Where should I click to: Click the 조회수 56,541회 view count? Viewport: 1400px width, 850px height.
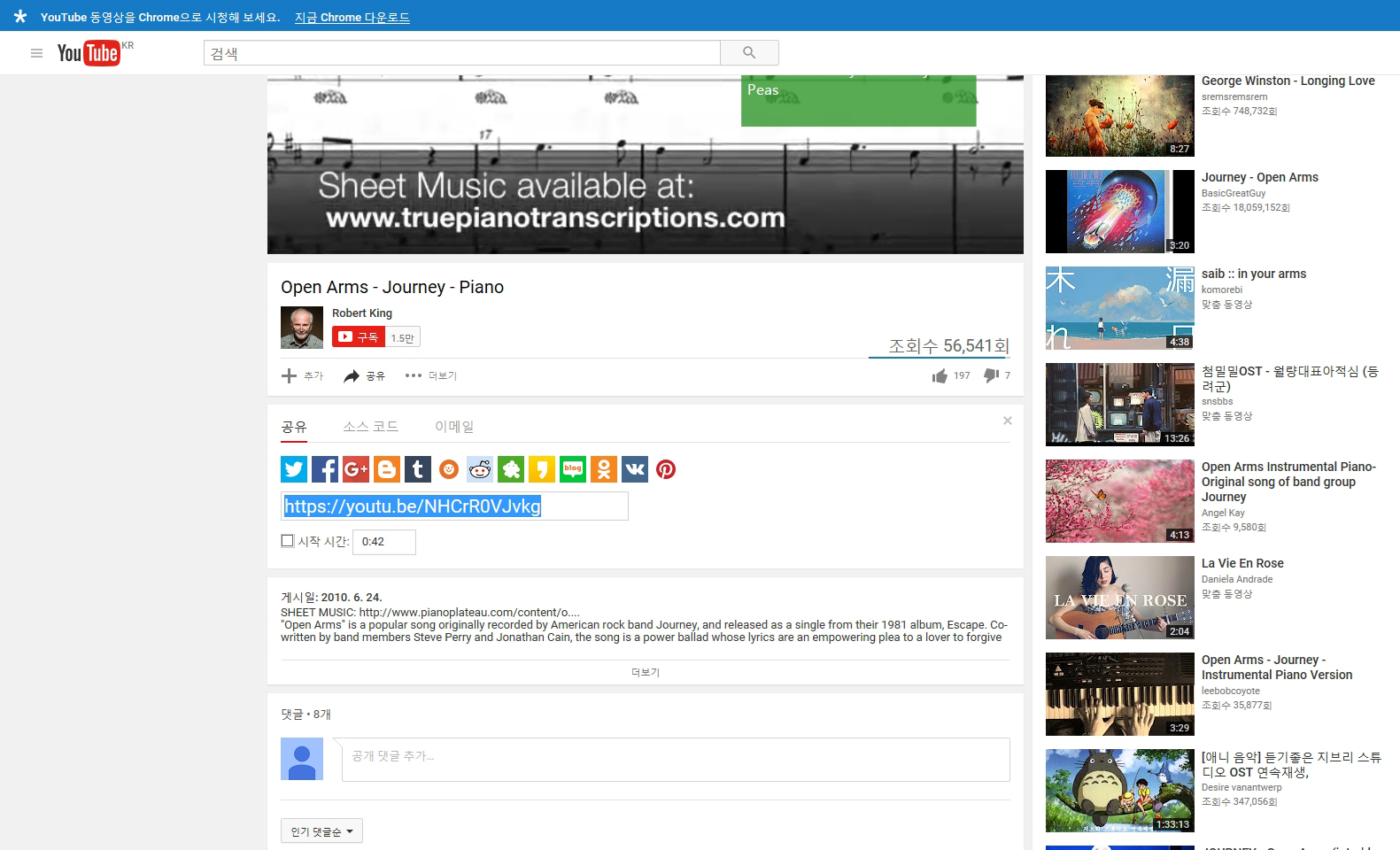(948, 345)
